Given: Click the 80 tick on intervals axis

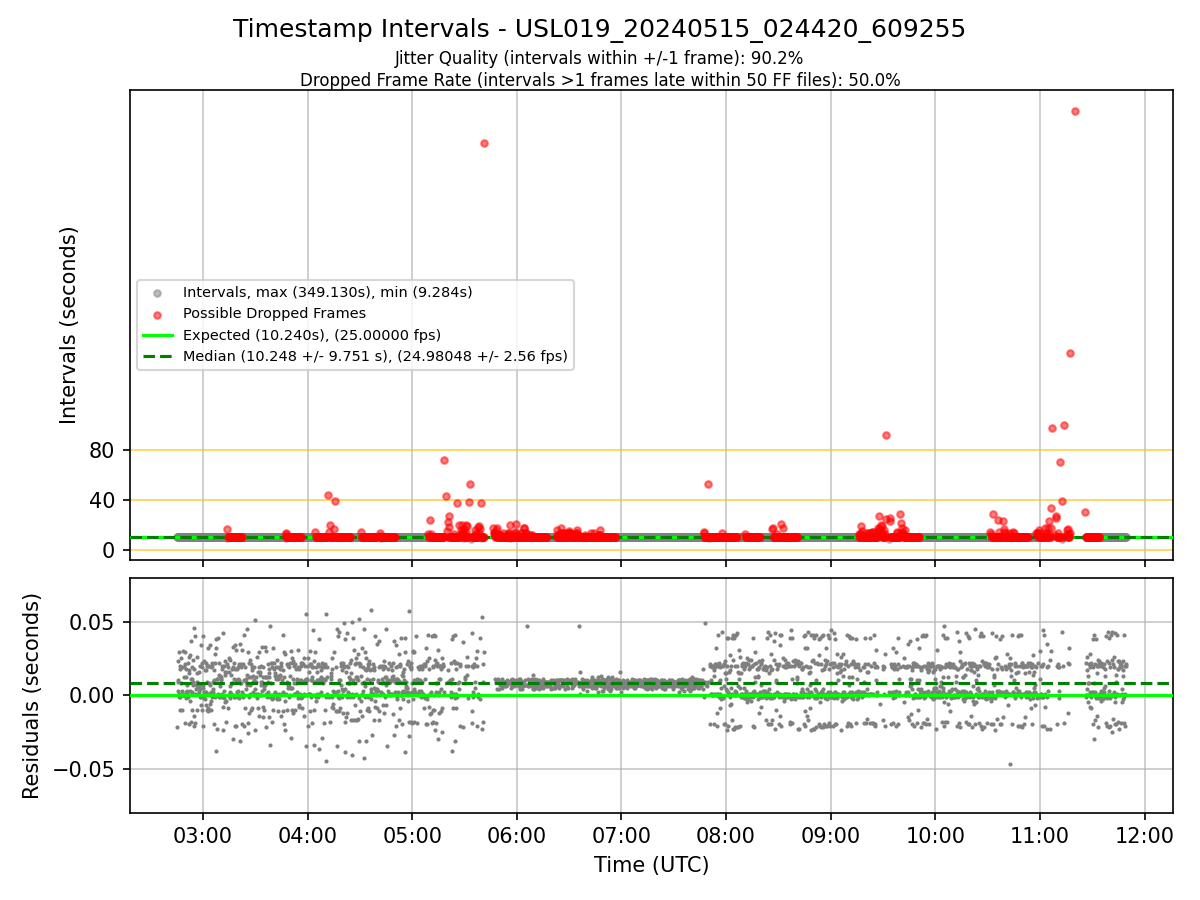Looking at the screenshot, I should [x=103, y=450].
